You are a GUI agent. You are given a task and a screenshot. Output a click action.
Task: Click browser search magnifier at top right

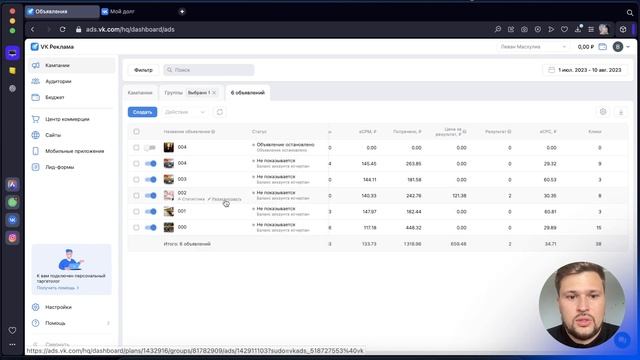tap(630, 13)
